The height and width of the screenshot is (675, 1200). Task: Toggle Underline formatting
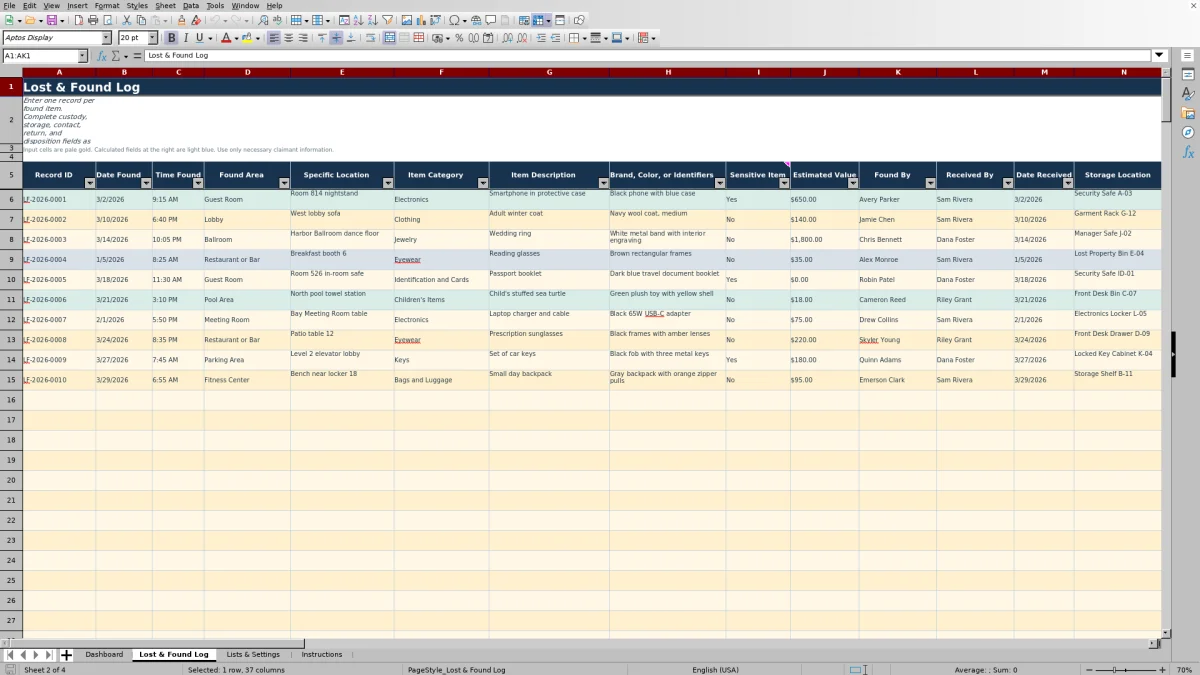[200, 38]
